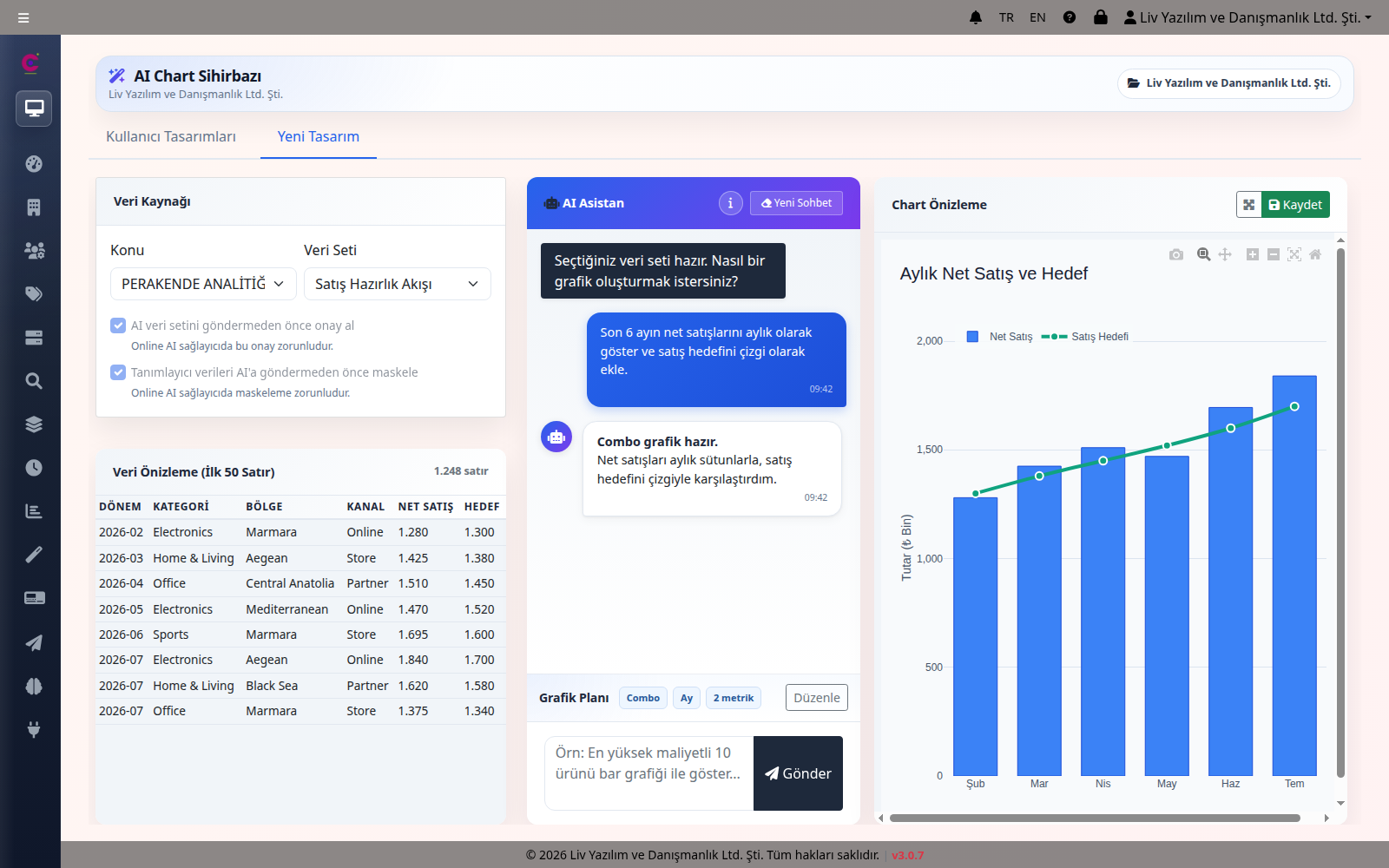Click the Düzenle button in Grafik Planı
The height and width of the screenshot is (868, 1389).
pos(817,698)
